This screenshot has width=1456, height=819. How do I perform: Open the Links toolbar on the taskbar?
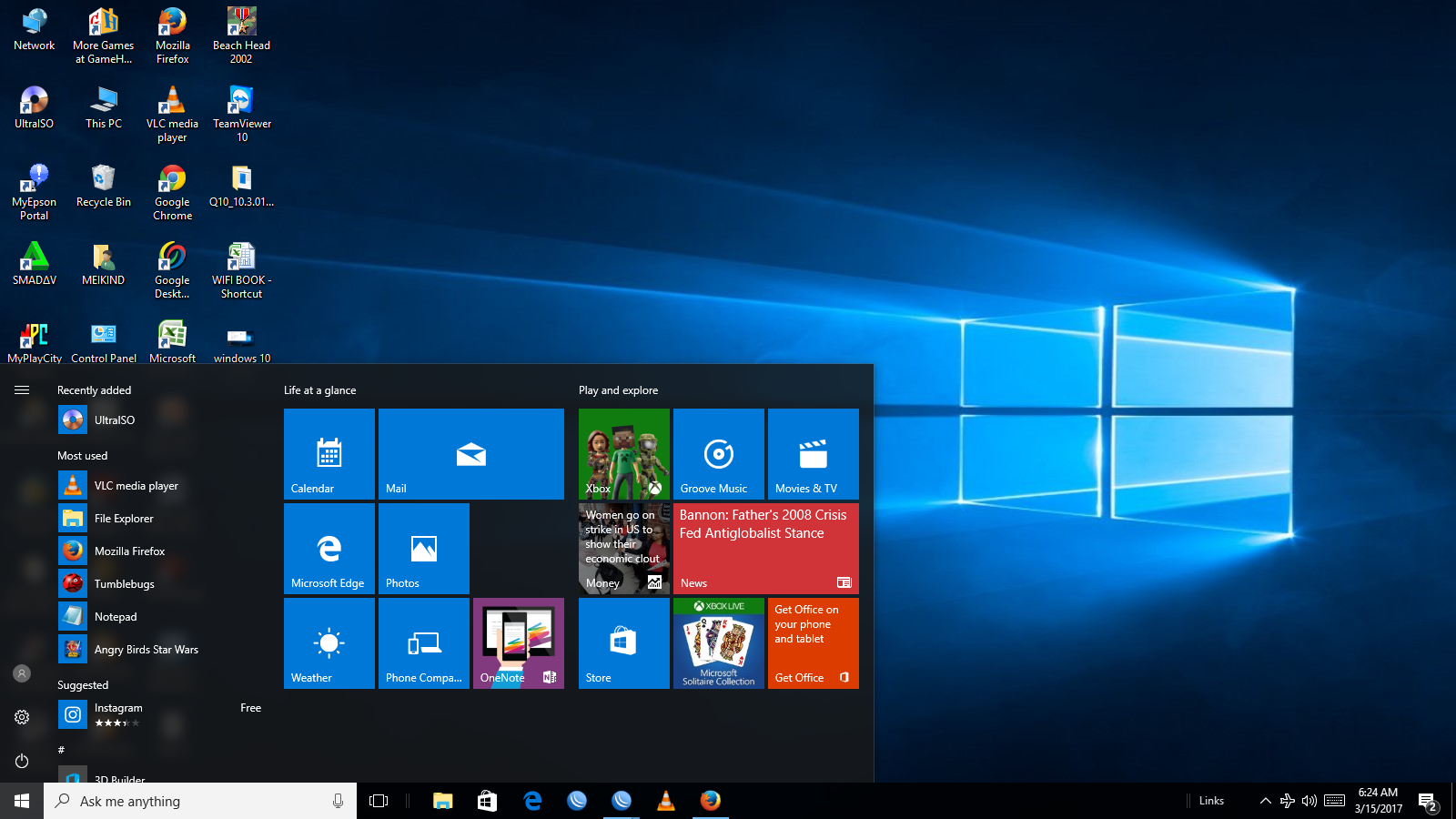tap(1211, 801)
